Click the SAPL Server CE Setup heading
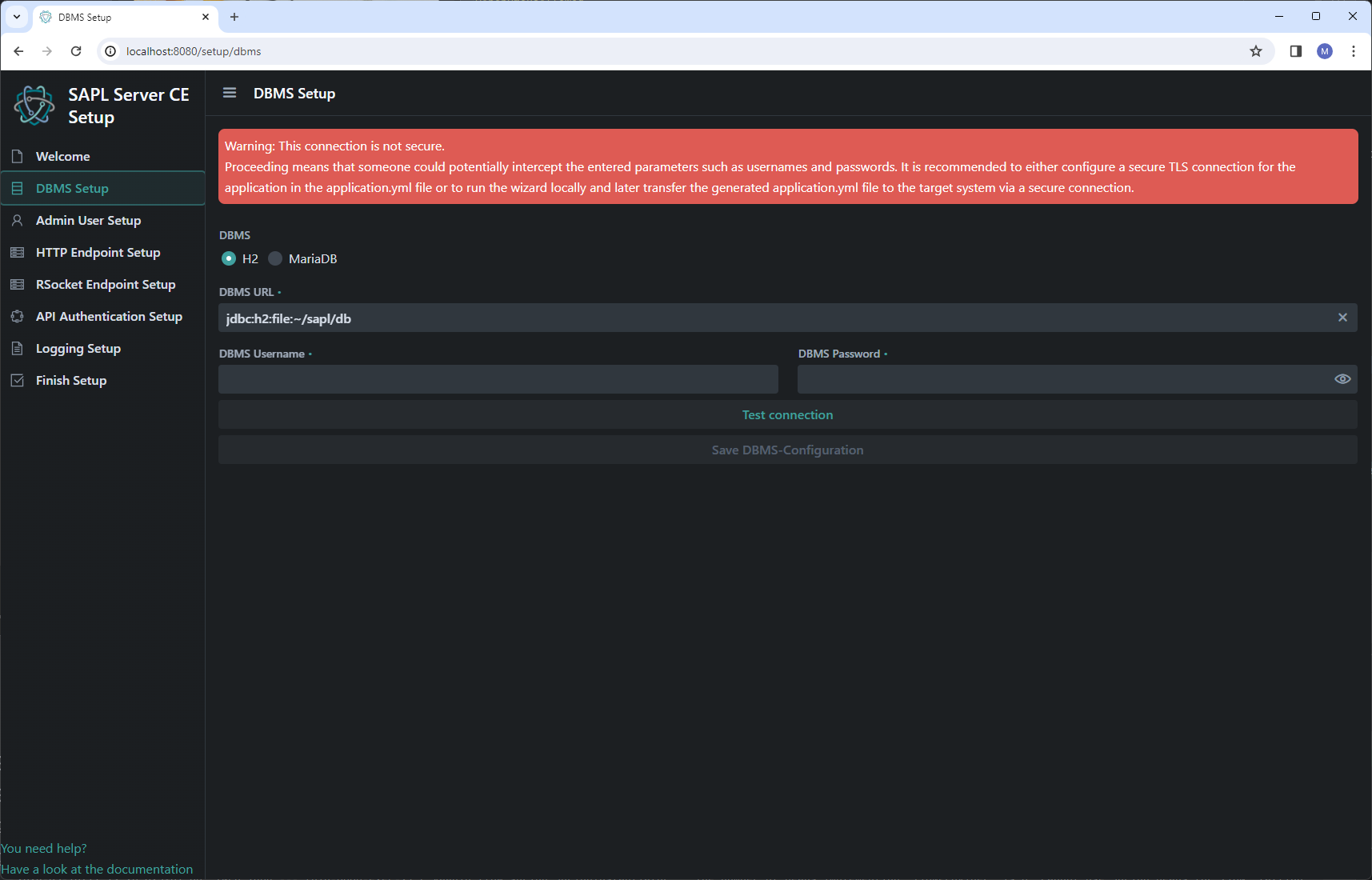The width and height of the screenshot is (1372, 880). 129,106
